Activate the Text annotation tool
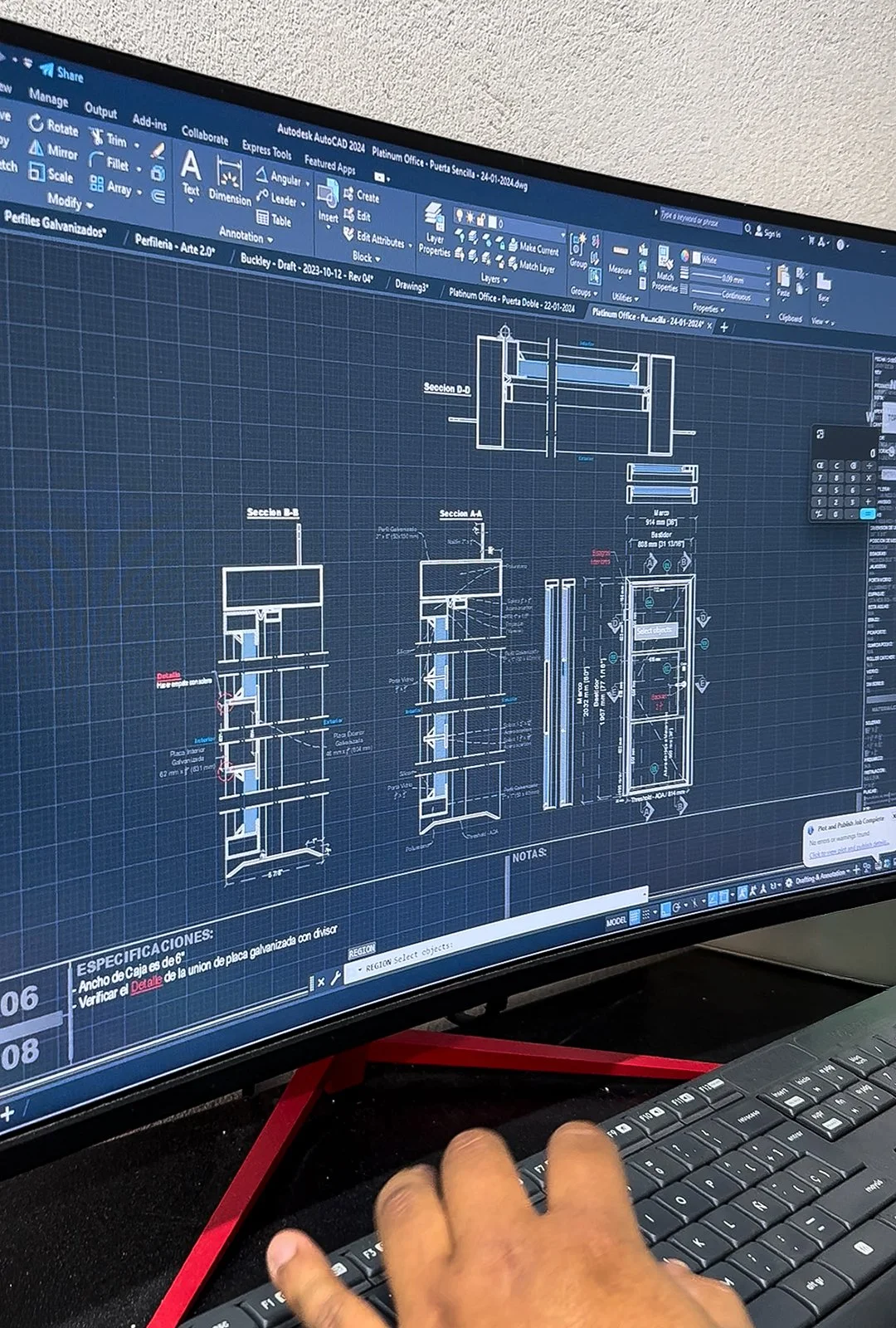Image resolution: width=896 pixels, height=1328 pixels. (191, 173)
